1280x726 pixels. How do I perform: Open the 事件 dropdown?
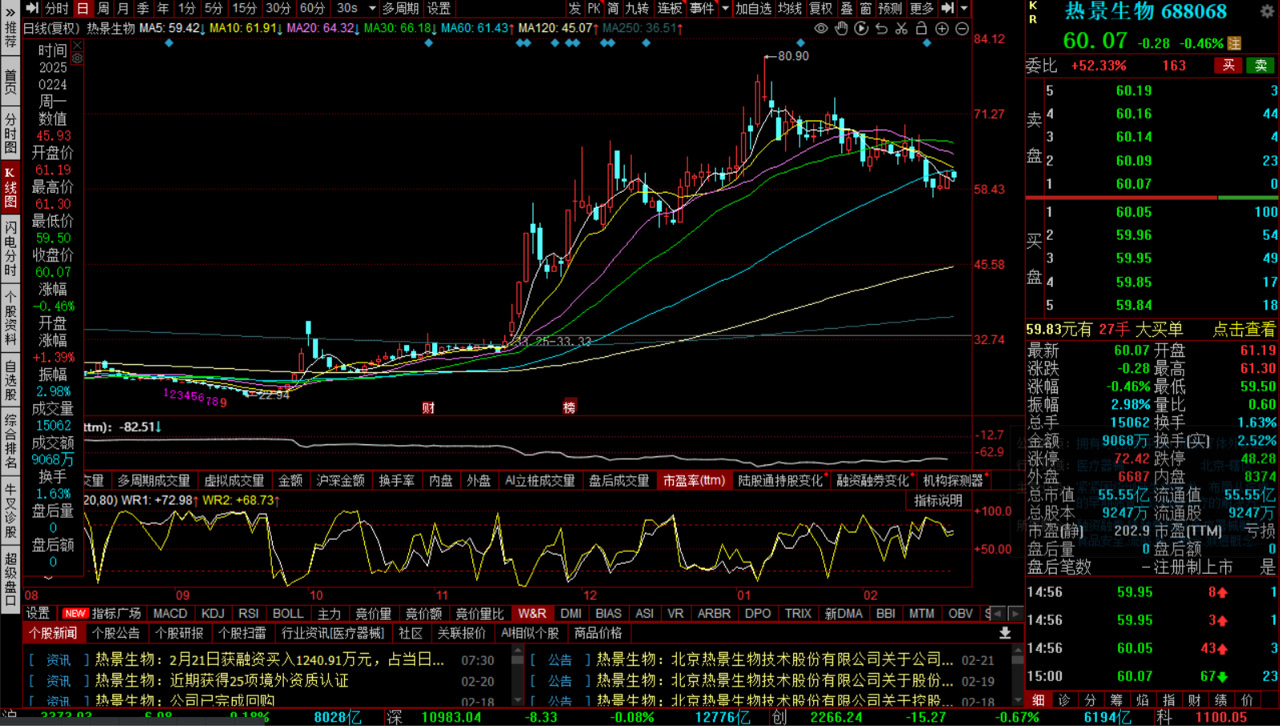pyautogui.click(x=702, y=8)
